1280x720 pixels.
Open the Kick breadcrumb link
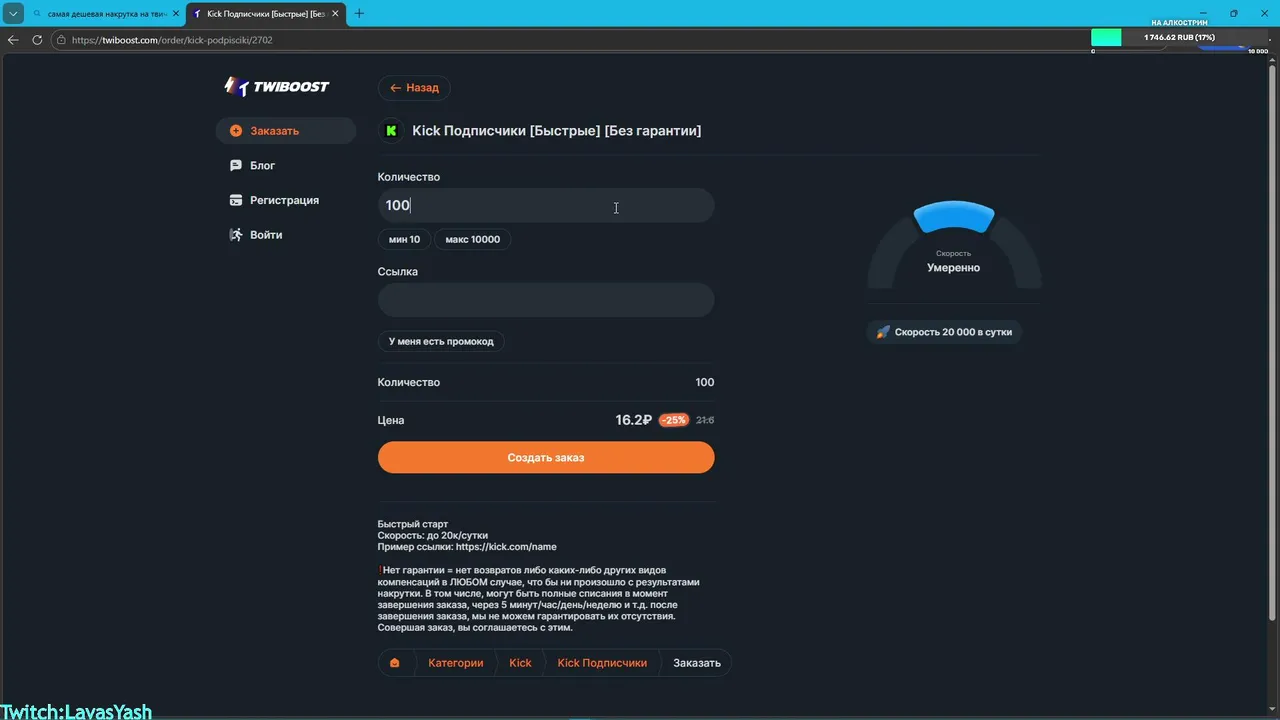(x=520, y=663)
